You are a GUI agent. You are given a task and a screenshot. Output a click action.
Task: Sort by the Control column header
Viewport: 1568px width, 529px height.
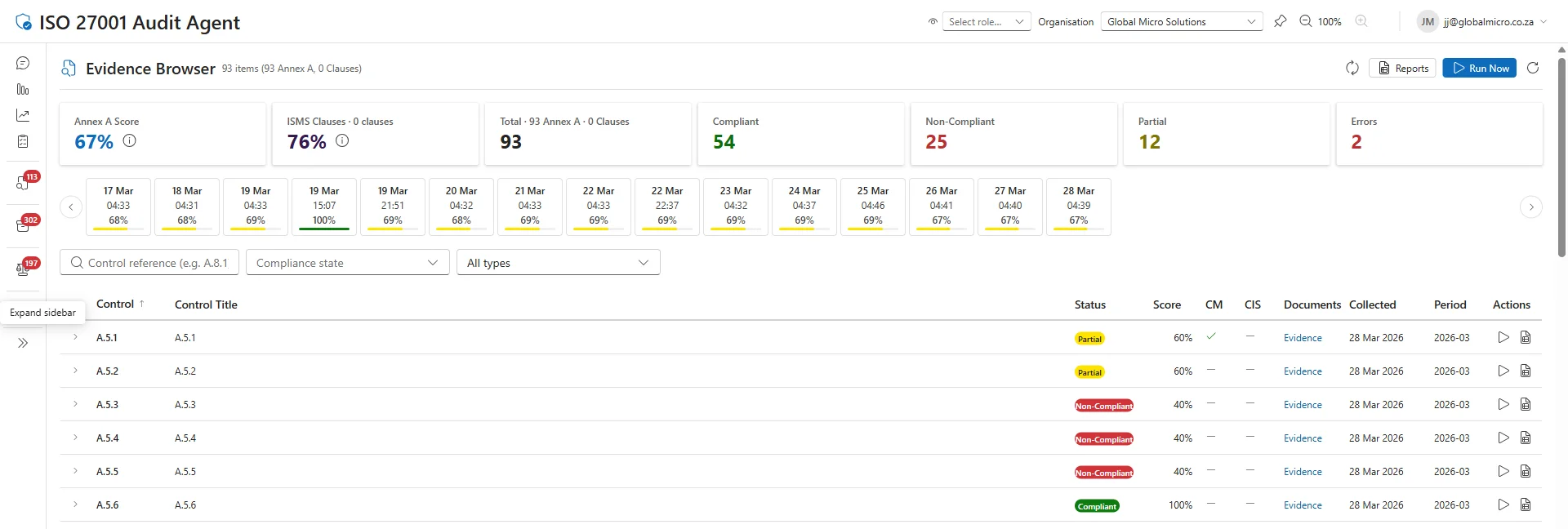(x=120, y=304)
